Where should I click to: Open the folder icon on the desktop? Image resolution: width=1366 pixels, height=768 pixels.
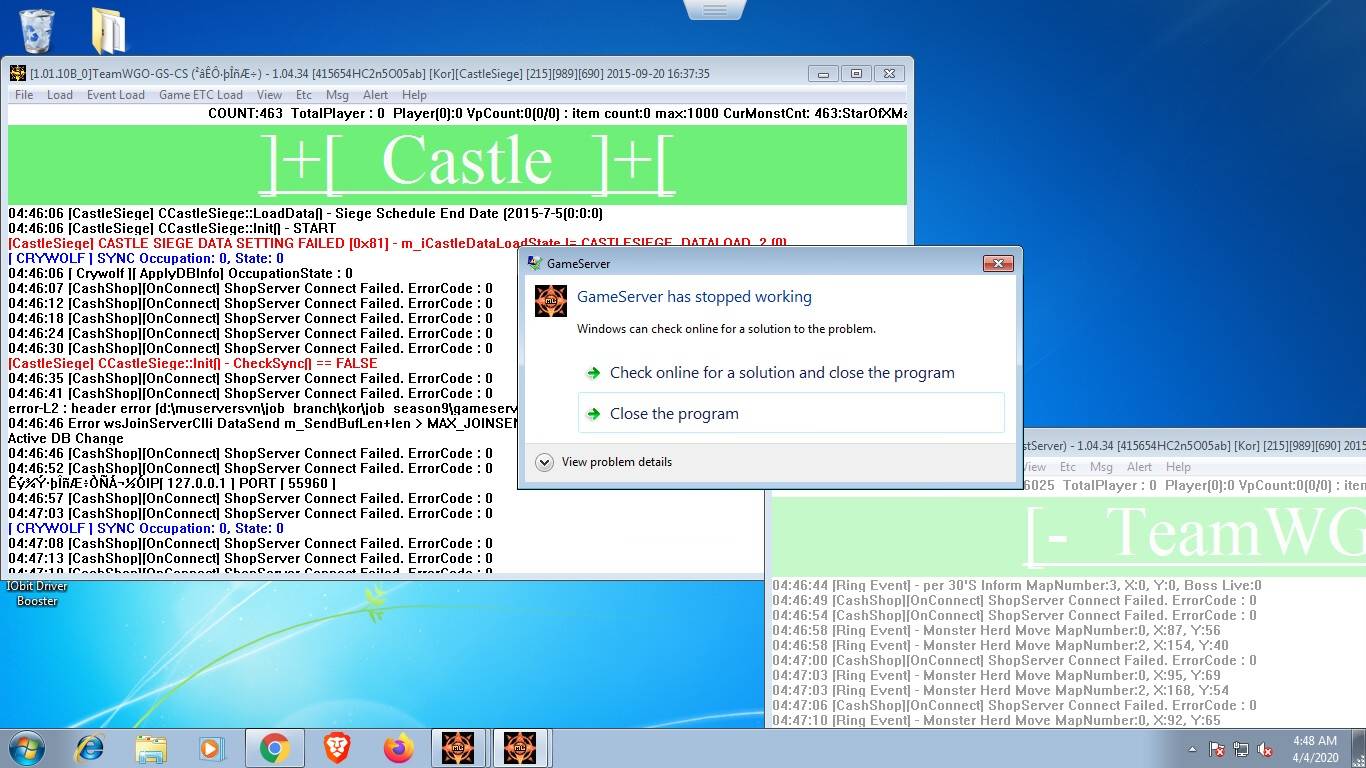pyautogui.click(x=108, y=30)
